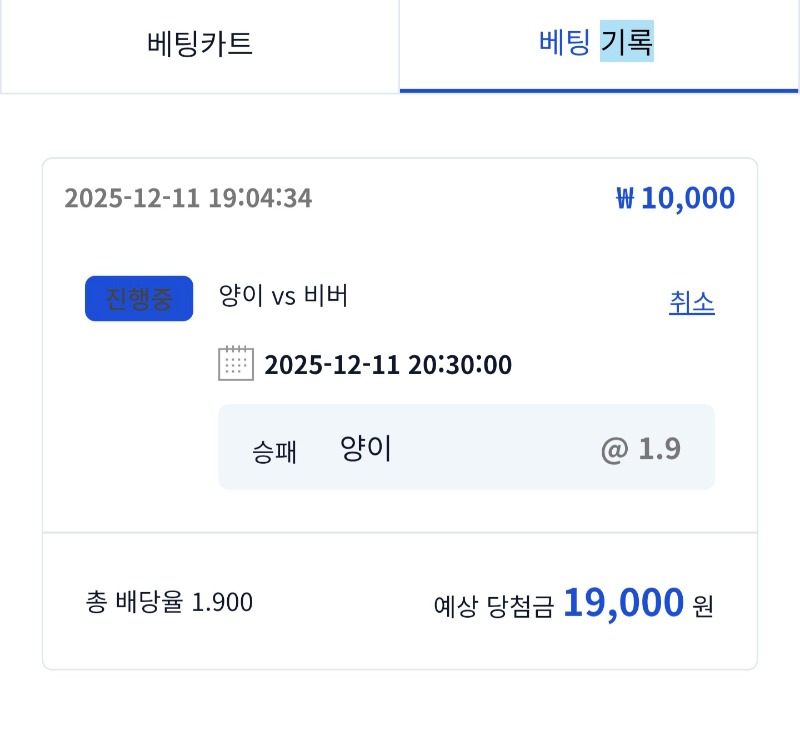Expand the bet record dated 2025-12-11 19:04:34
This screenshot has width=800, height=734.
(190, 198)
